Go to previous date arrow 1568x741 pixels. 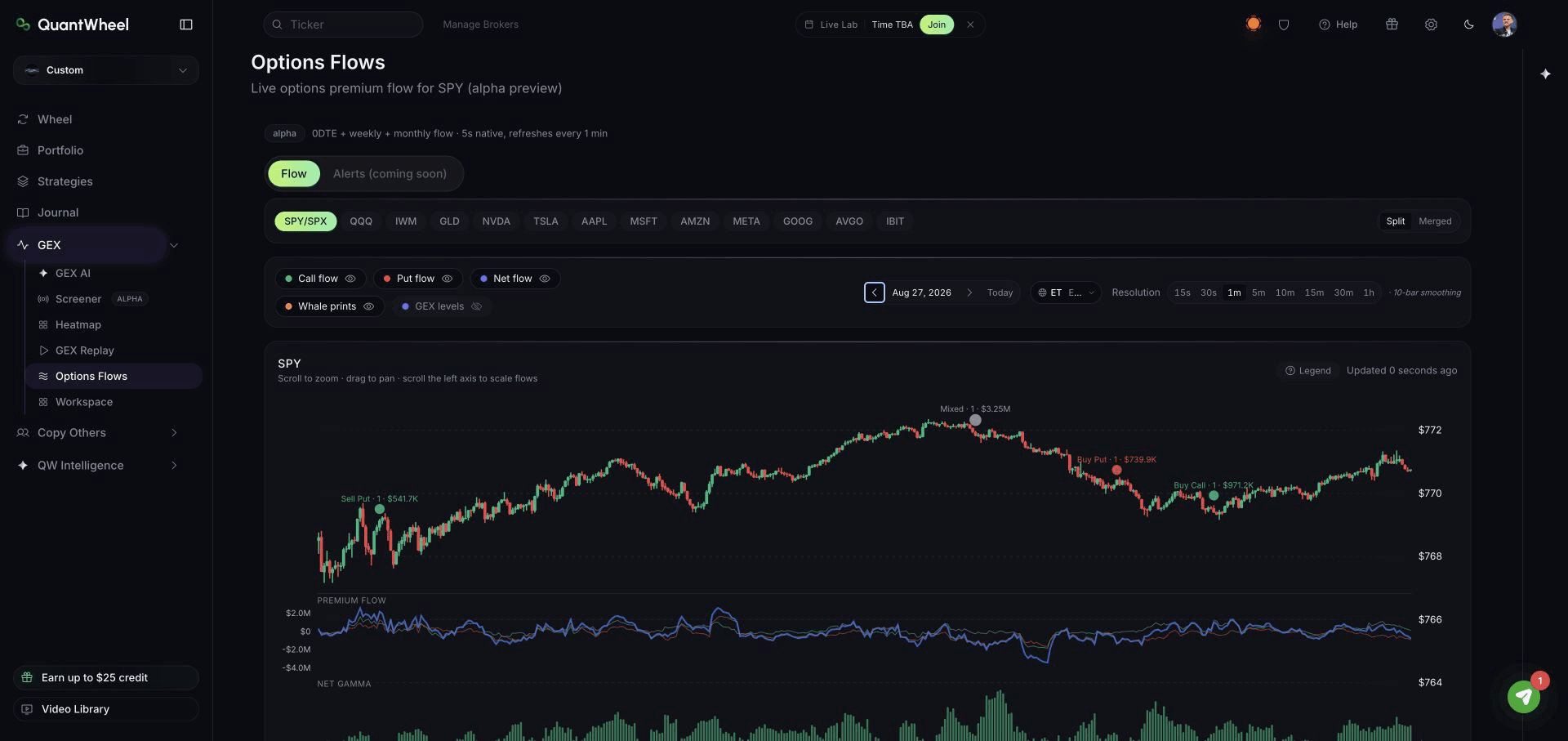tap(874, 292)
